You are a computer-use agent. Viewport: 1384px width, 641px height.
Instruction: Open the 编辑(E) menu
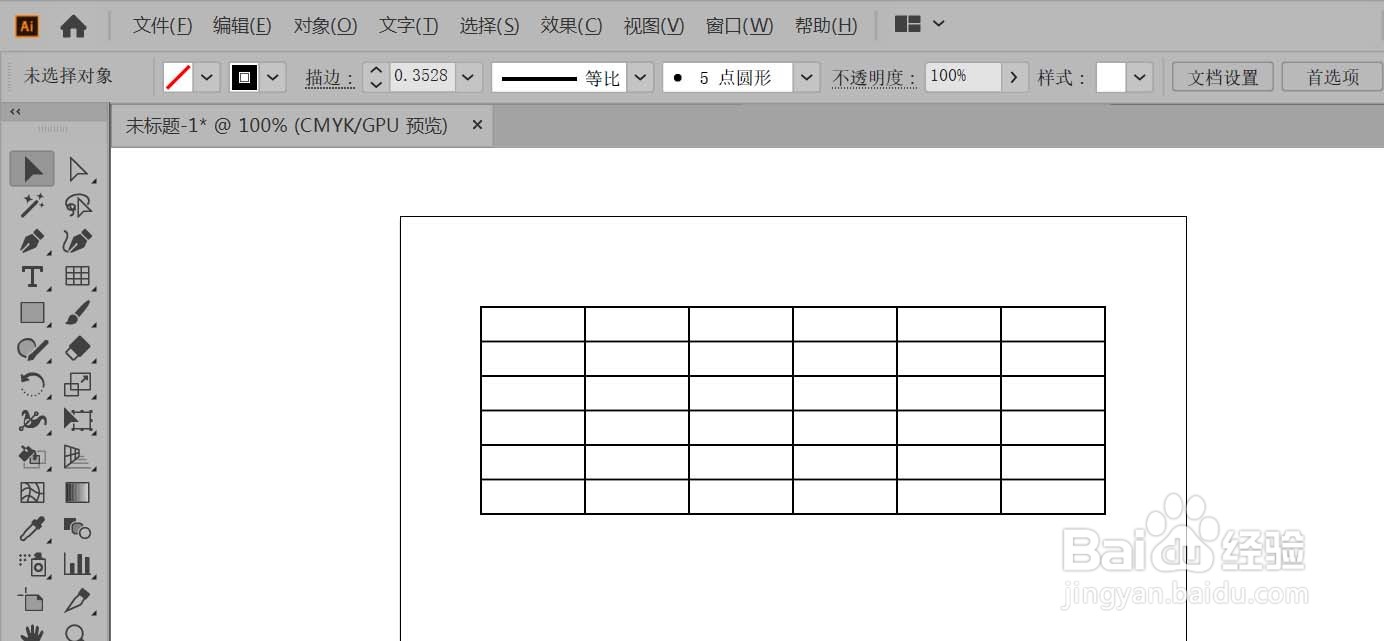pos(242,26)
